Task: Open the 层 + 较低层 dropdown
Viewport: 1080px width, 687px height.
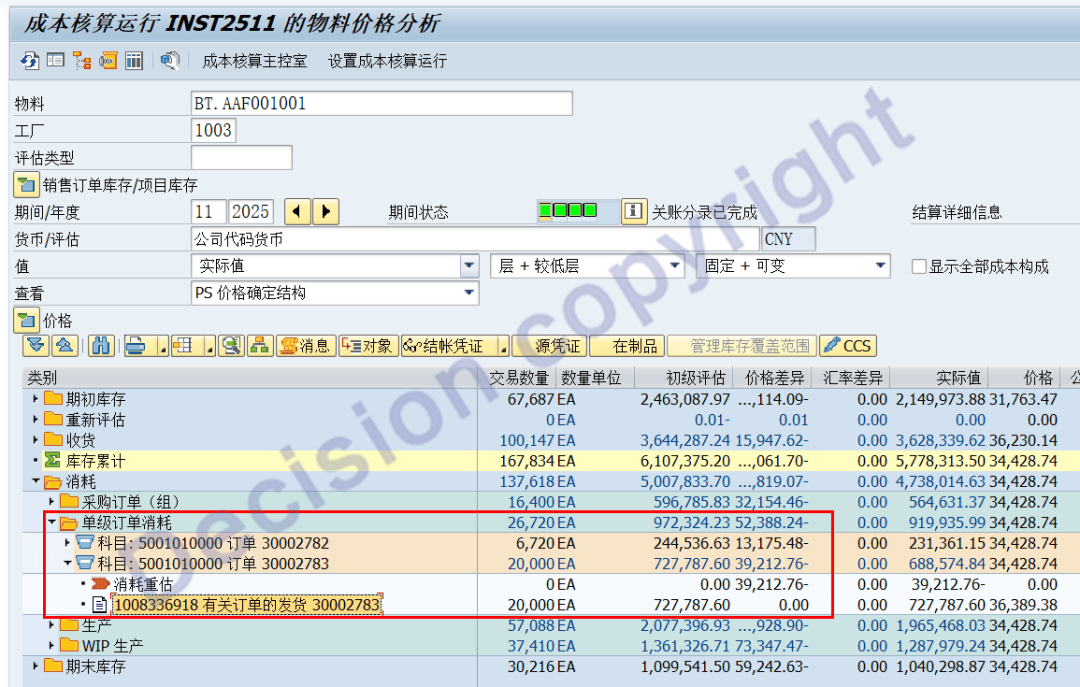Action: [675, 266]
